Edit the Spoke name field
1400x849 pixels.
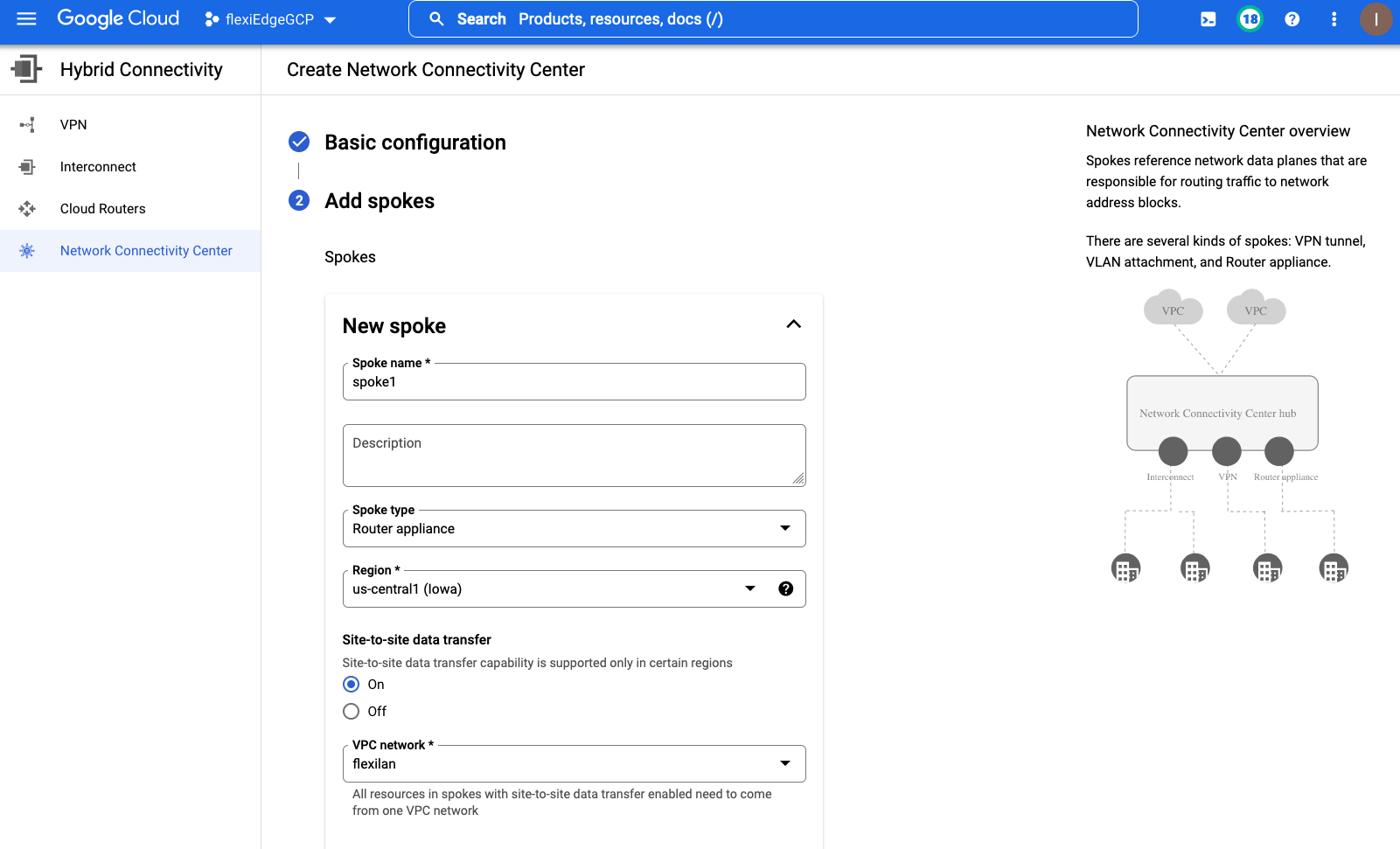tap(574, 382)
